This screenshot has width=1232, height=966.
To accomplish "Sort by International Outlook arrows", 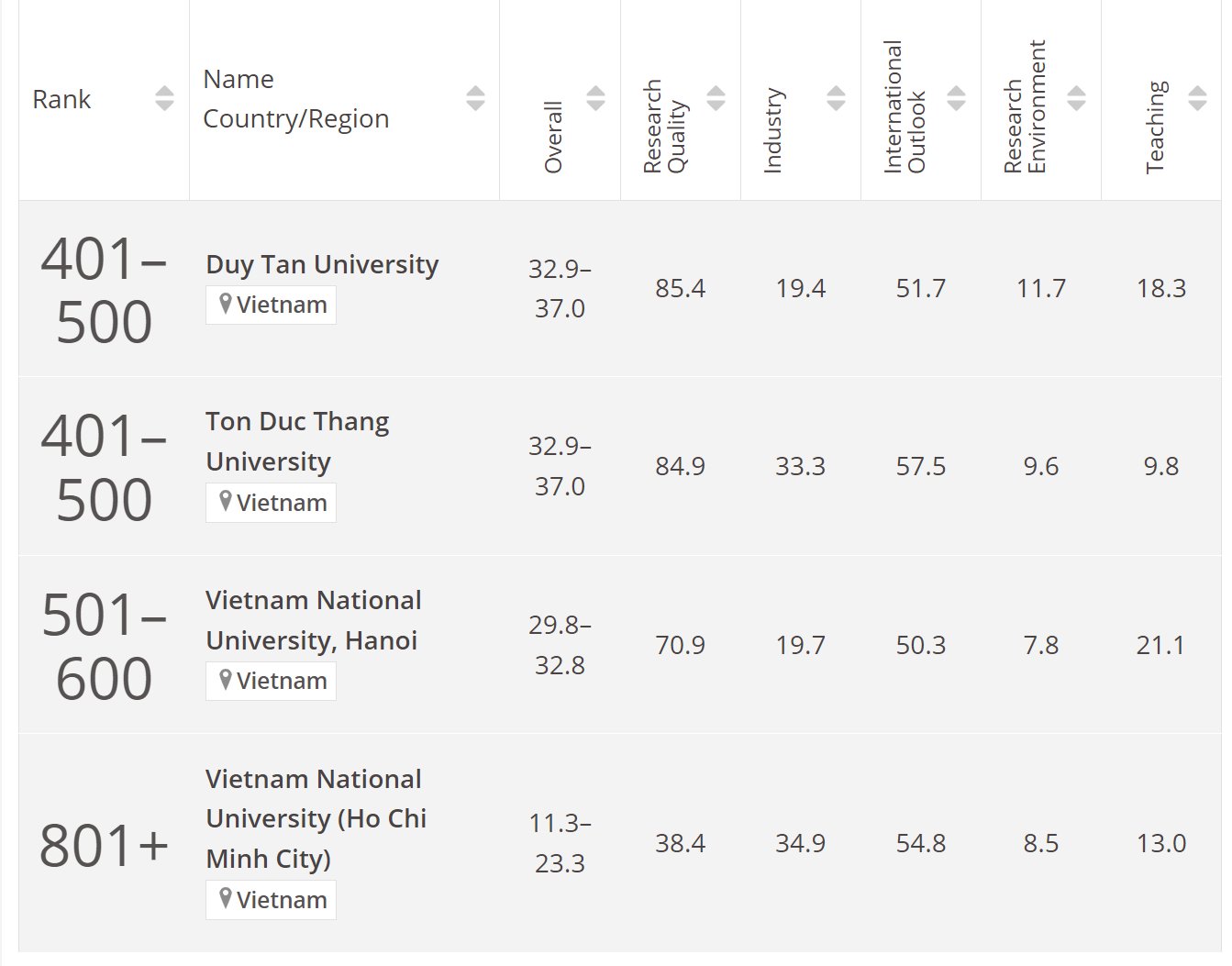I will [x=956, y=98].
